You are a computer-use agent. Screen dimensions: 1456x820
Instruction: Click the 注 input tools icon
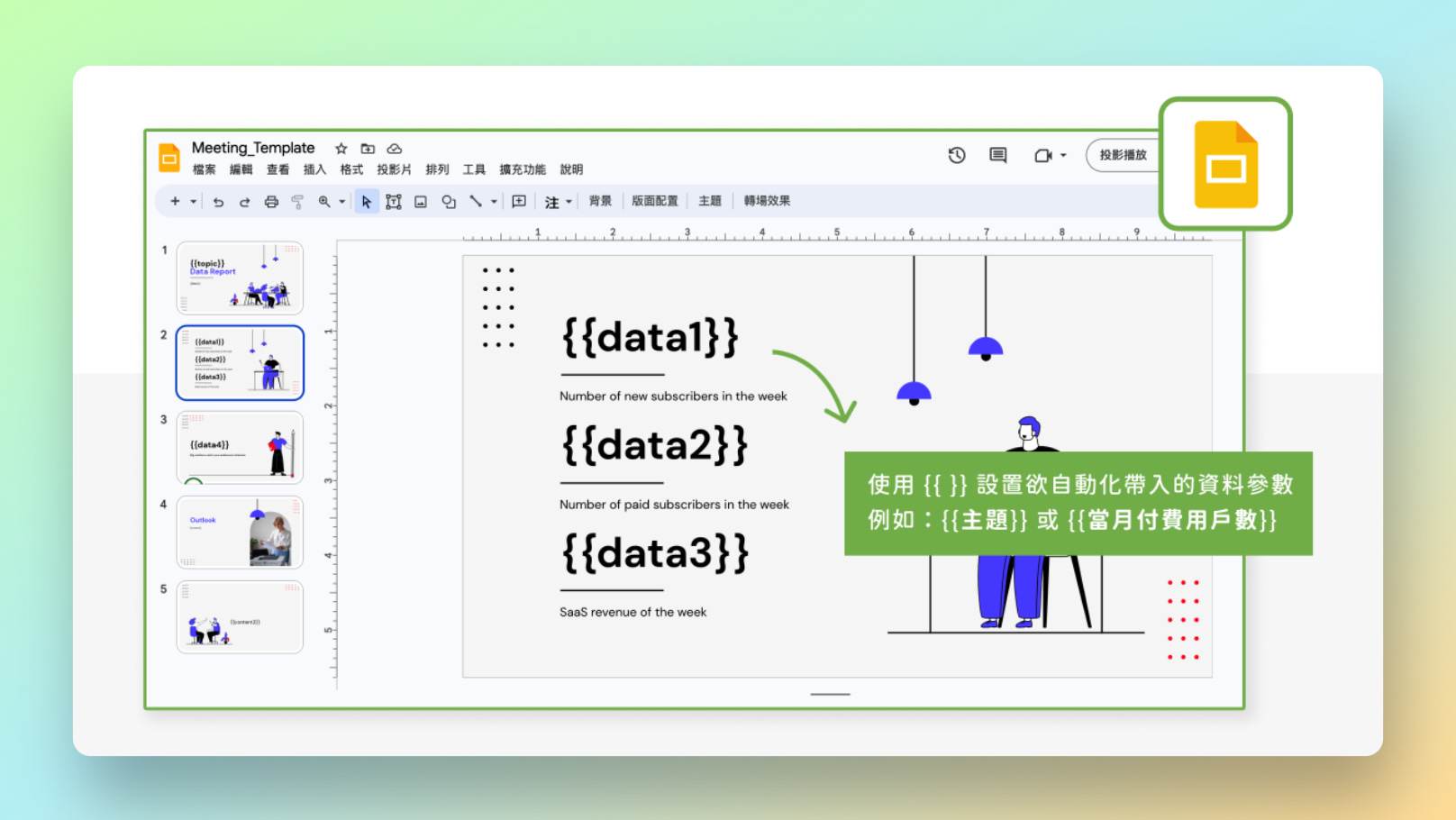pos(552,202)
